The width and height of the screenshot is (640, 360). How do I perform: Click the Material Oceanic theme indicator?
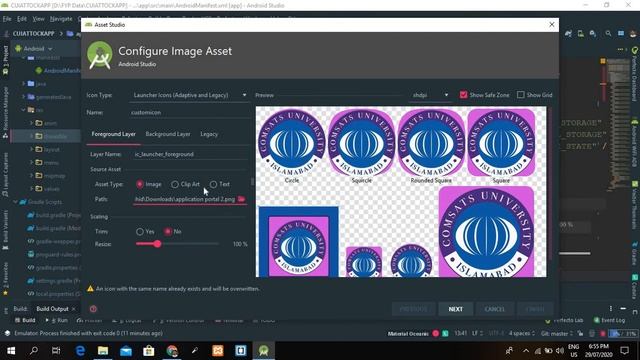point(408,333)
